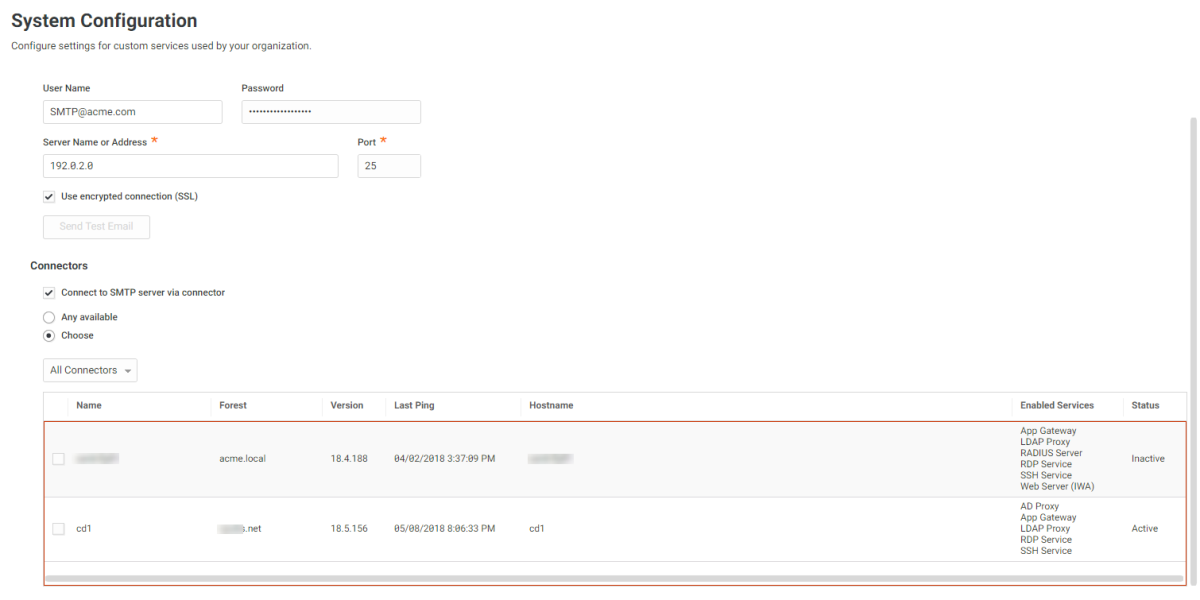Viewport: 1200px width, 600px height.
Task: Select the Choose radio option
Action: (49, 336)
